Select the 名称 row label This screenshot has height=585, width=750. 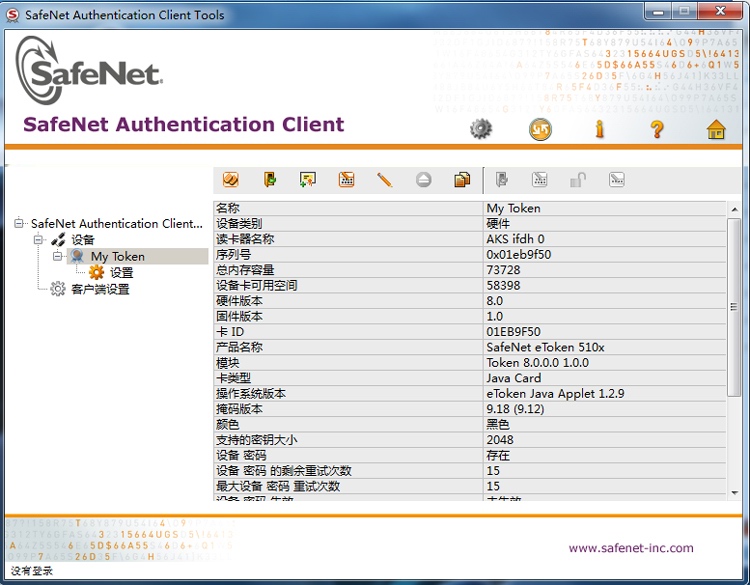tap(228, 208)
